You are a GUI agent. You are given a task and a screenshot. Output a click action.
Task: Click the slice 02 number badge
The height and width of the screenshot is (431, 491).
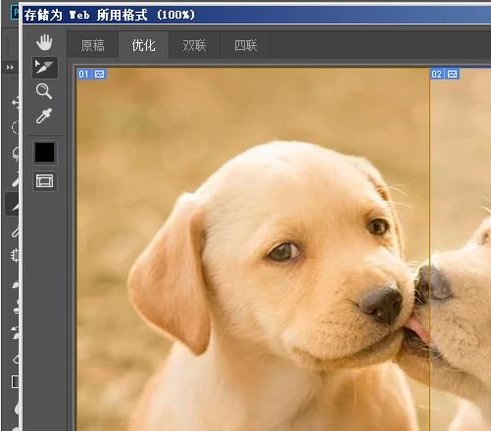(x=436, y=74)
